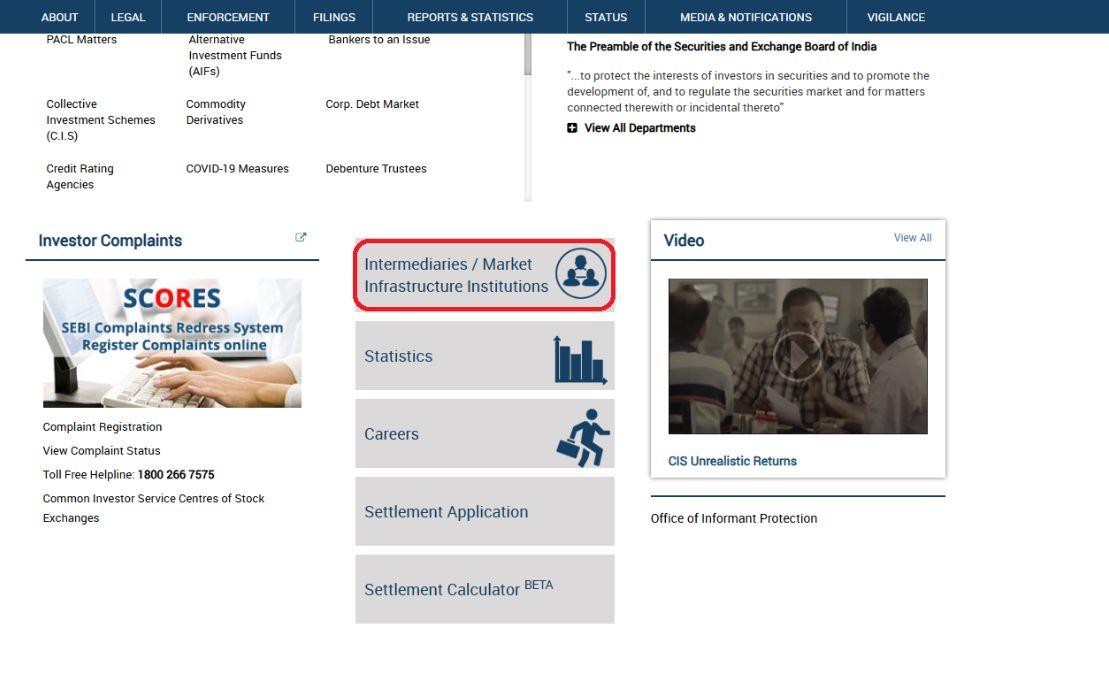
Task: Click the plus icon beside View All Departments
Action: coord(572,128)
